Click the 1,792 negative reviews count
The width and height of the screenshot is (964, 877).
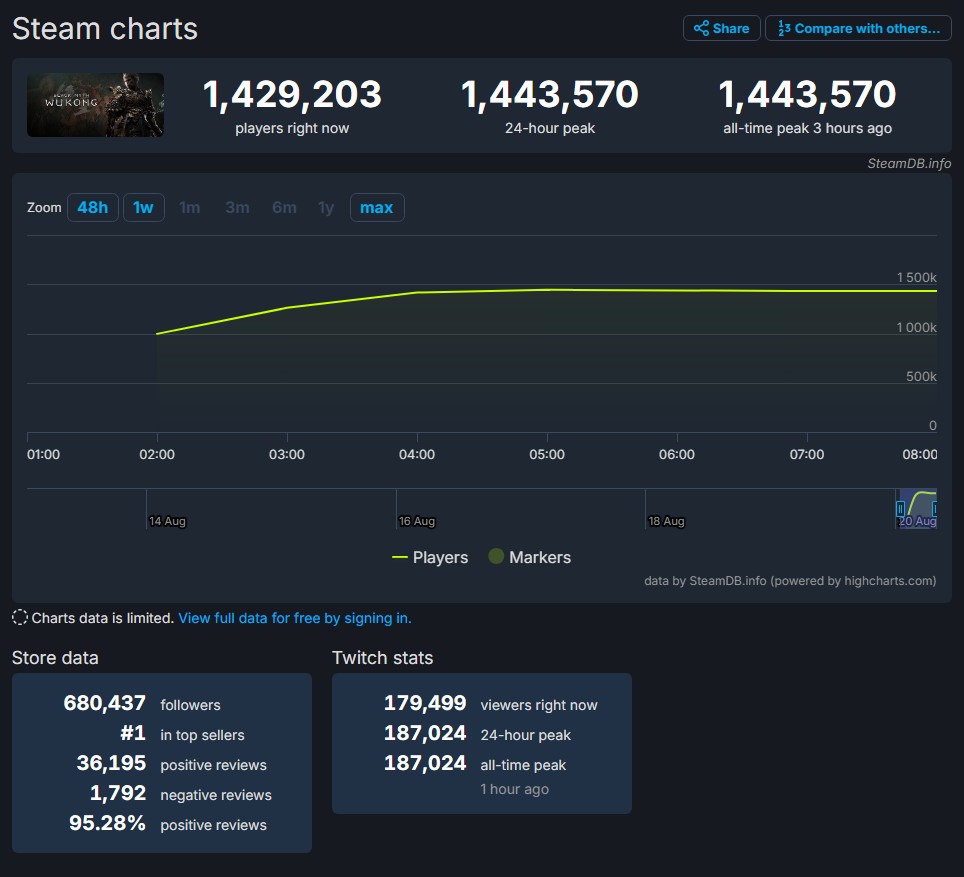[118, 793]
